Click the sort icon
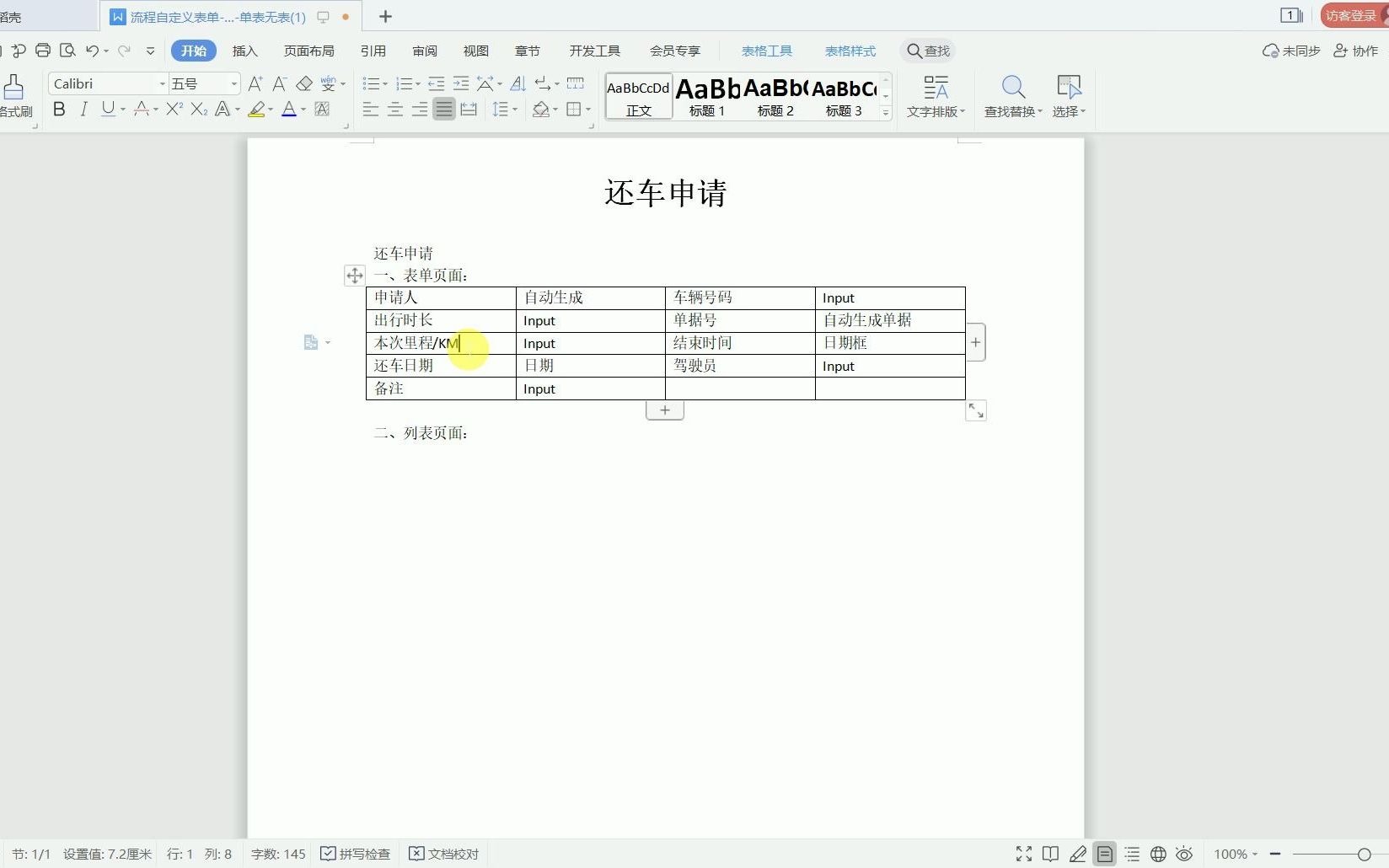Screen dimensions: 1389x868 pyautogui.click(x=518, y=83)
